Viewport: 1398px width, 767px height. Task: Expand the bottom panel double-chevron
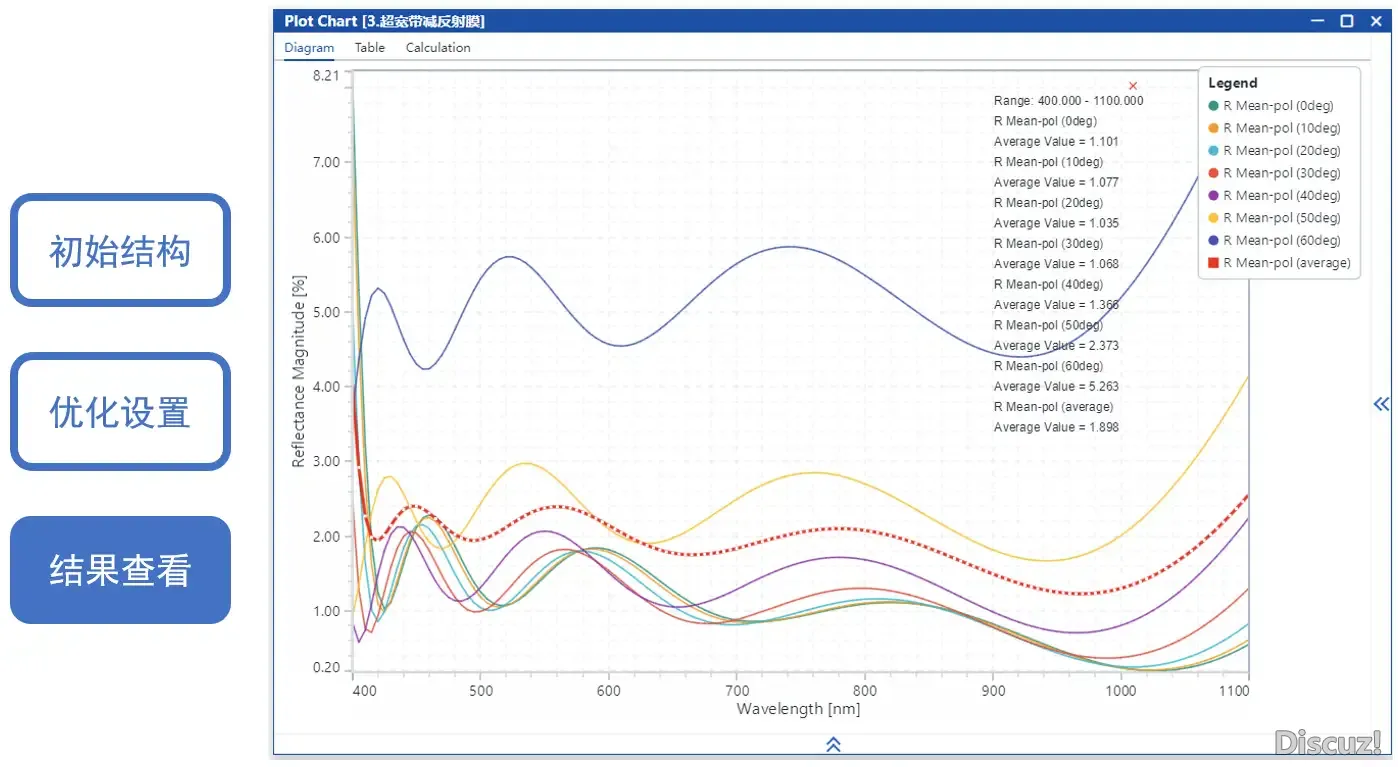833,744
